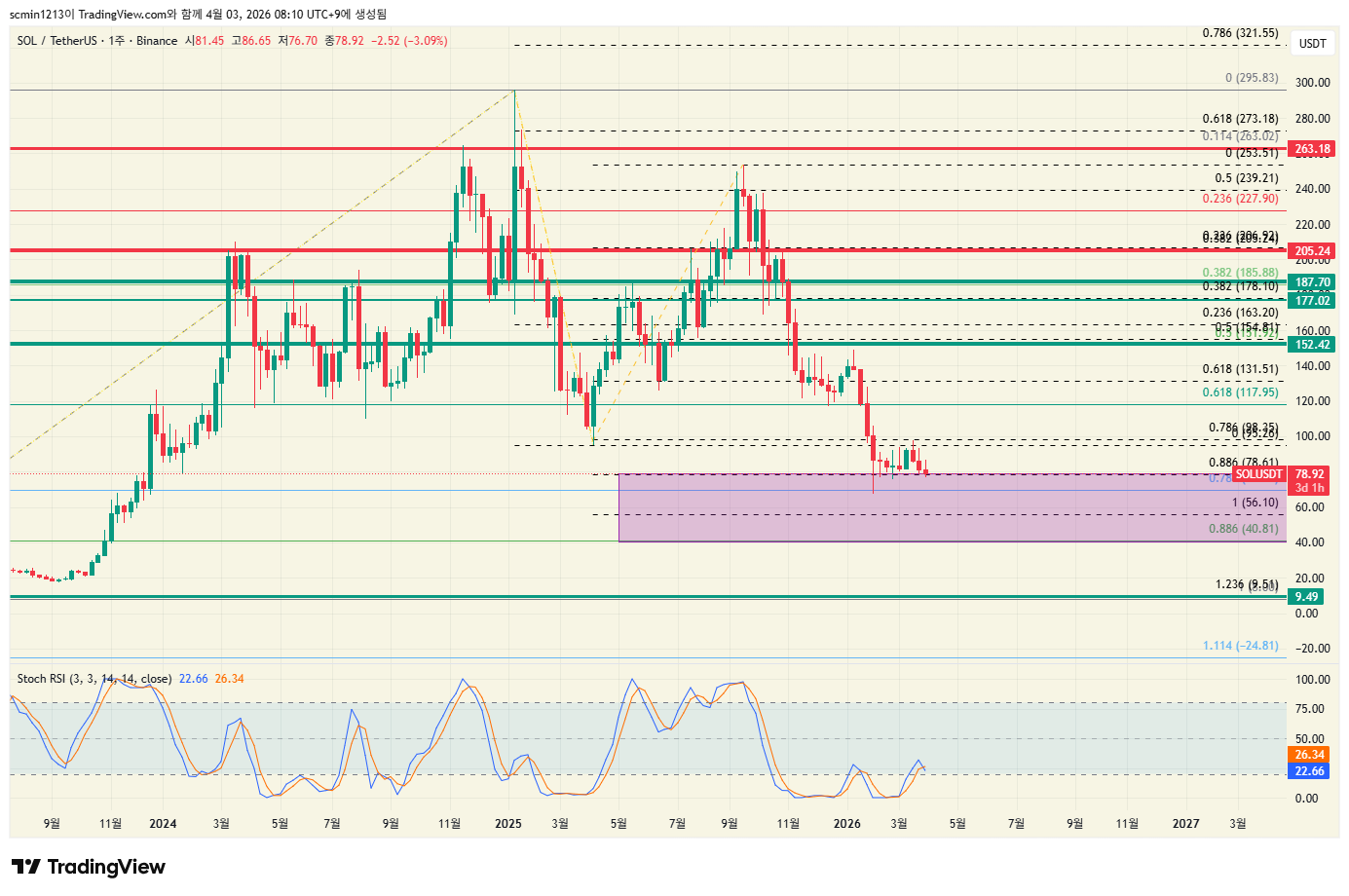Select the 0.786 (321.55) Fibonacci level label
This screenshot has width=1349, height=896.
point(1240,33)
